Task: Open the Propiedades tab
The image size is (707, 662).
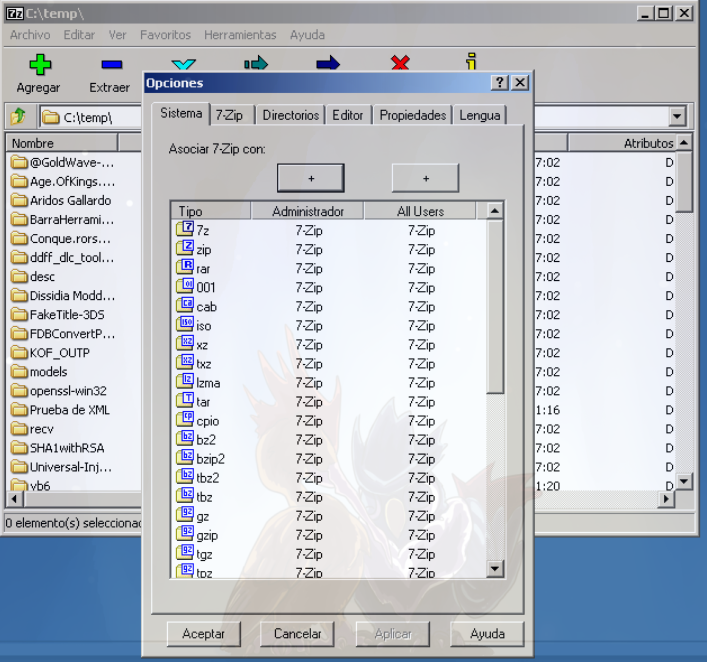Action: pos(413,115)
